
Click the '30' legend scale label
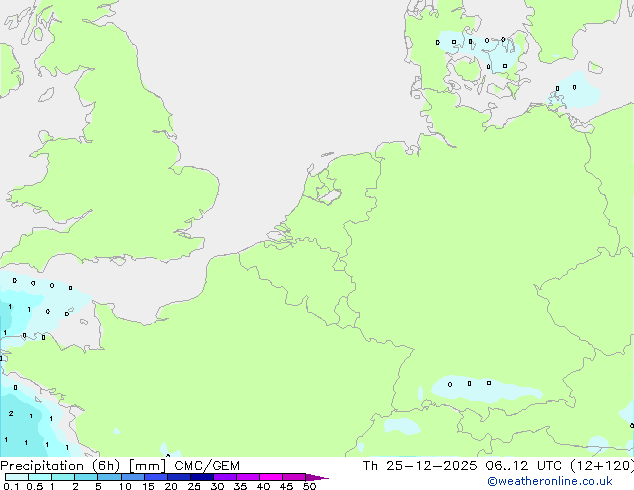(x=217, y=486)
